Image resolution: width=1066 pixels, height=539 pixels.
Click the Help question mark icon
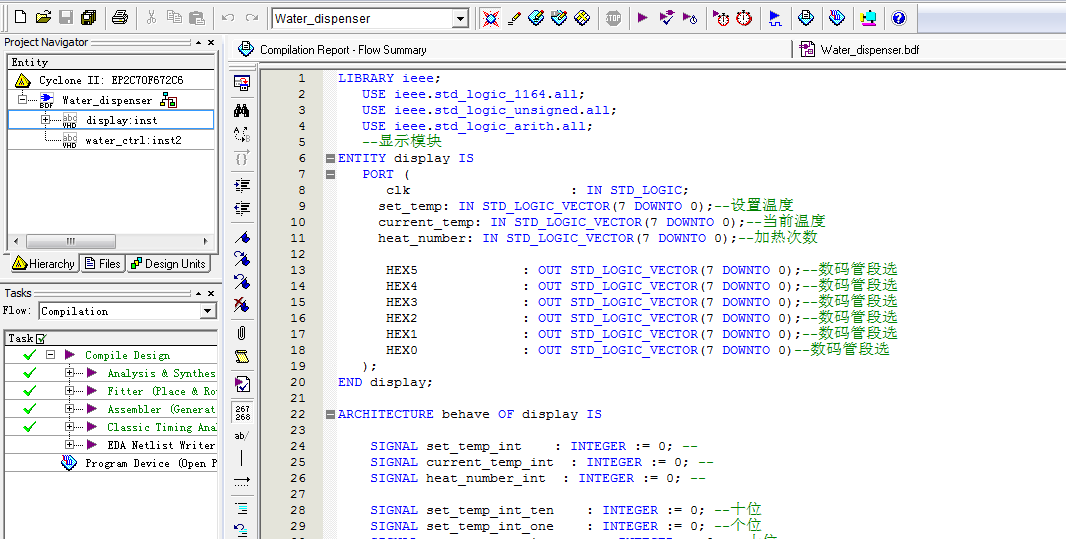coord(899,18)
